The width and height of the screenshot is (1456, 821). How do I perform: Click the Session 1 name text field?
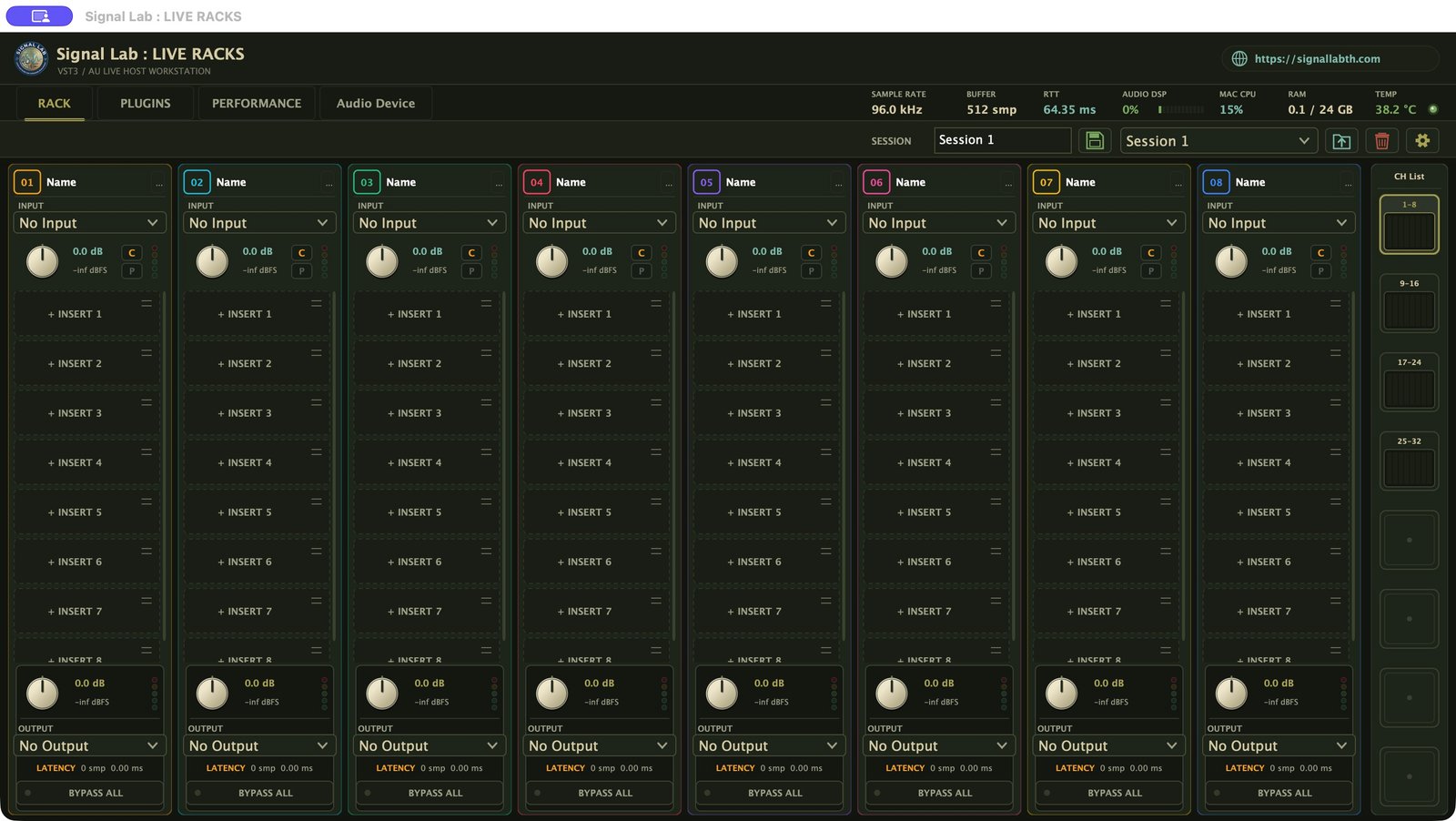(x=1002, y=140)
